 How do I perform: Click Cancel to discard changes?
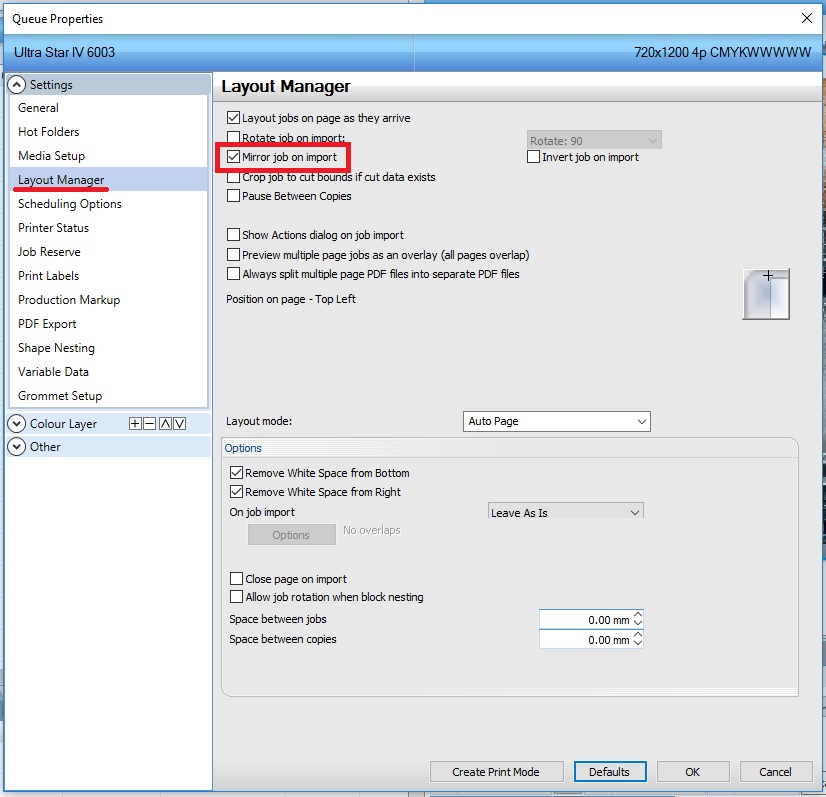tap(775, 772)
